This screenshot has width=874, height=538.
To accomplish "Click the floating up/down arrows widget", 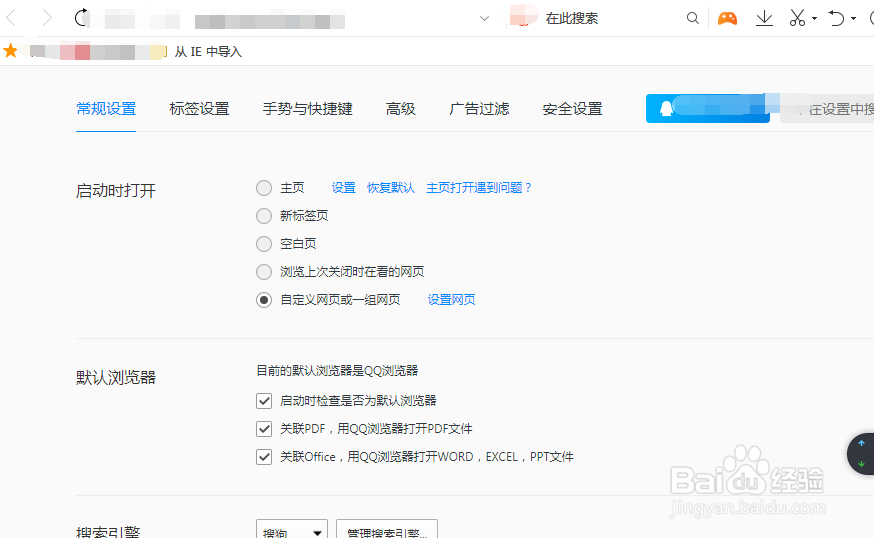I will click(x=862, y=454).
